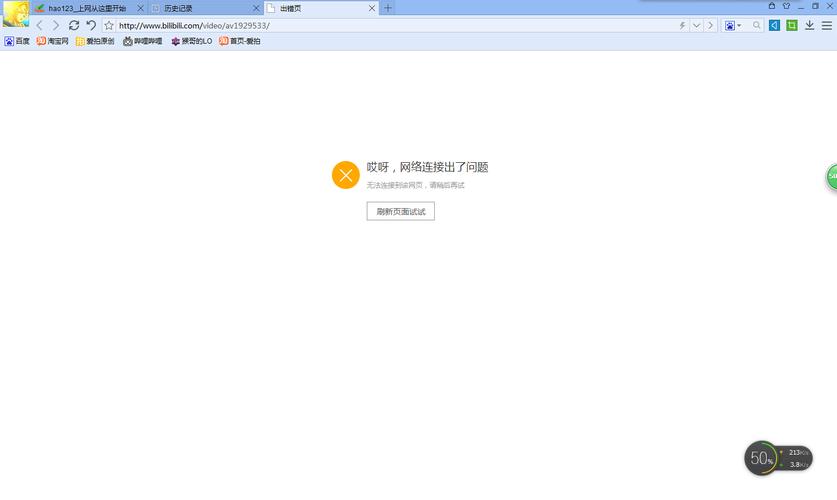
Task: Click the browser forward arrow
Action: point(56,25)
